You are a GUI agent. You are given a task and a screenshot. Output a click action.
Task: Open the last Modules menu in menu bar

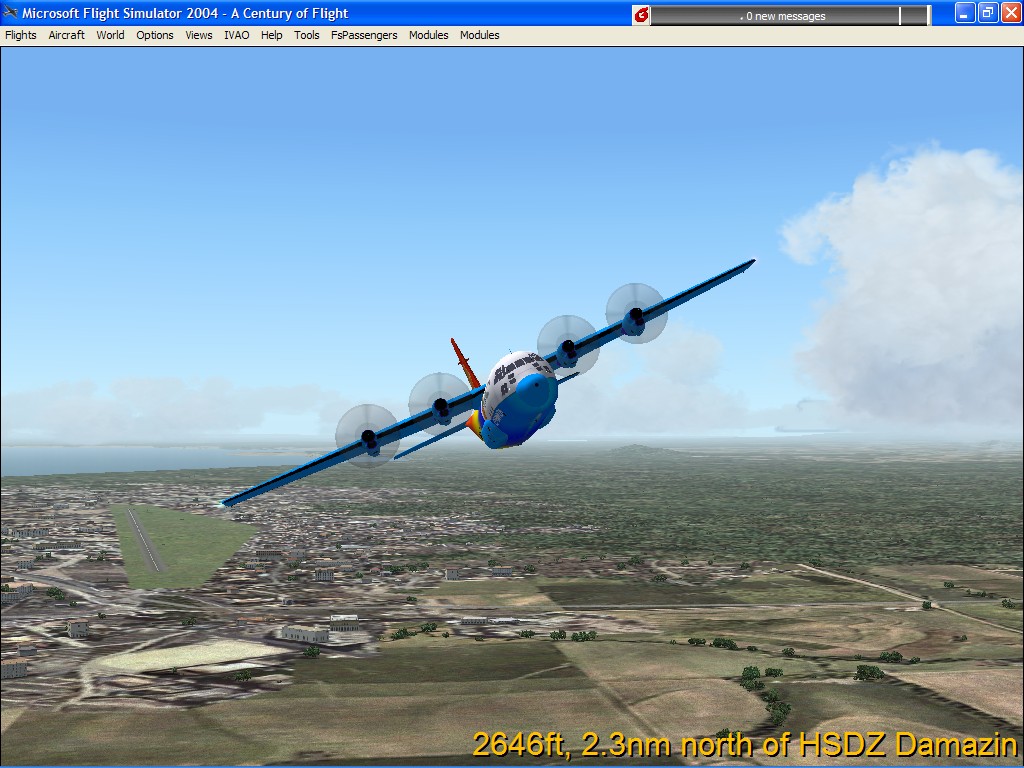tap(480, 35)
